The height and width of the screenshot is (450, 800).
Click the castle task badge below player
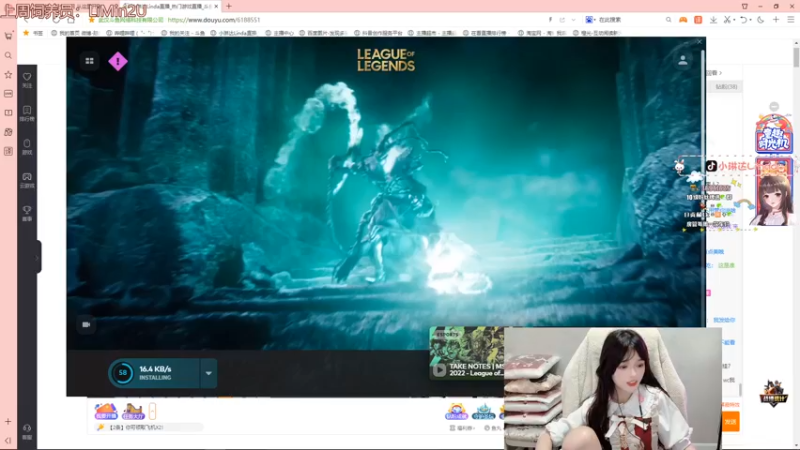pos(133,411)
